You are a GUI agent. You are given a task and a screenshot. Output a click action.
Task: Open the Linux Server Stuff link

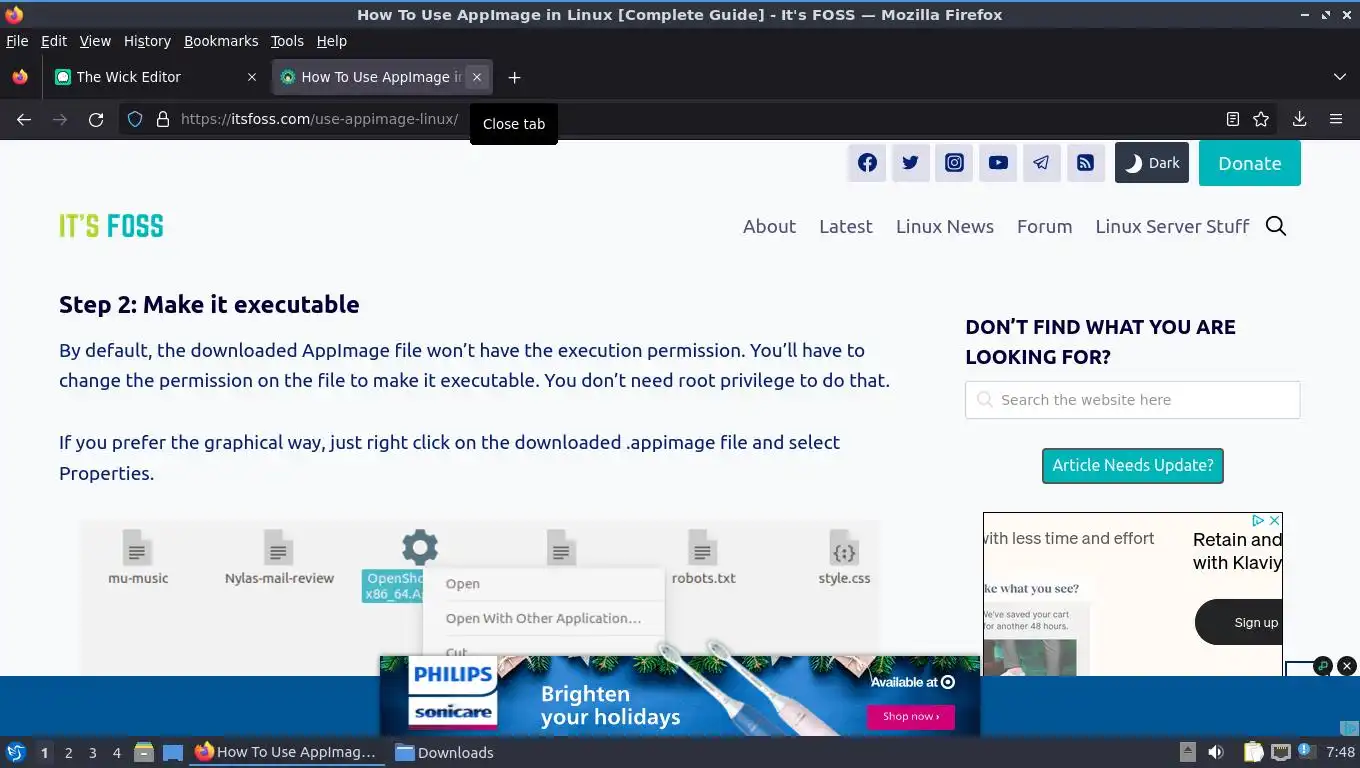pyautogui.click(x=1172, y=226)
